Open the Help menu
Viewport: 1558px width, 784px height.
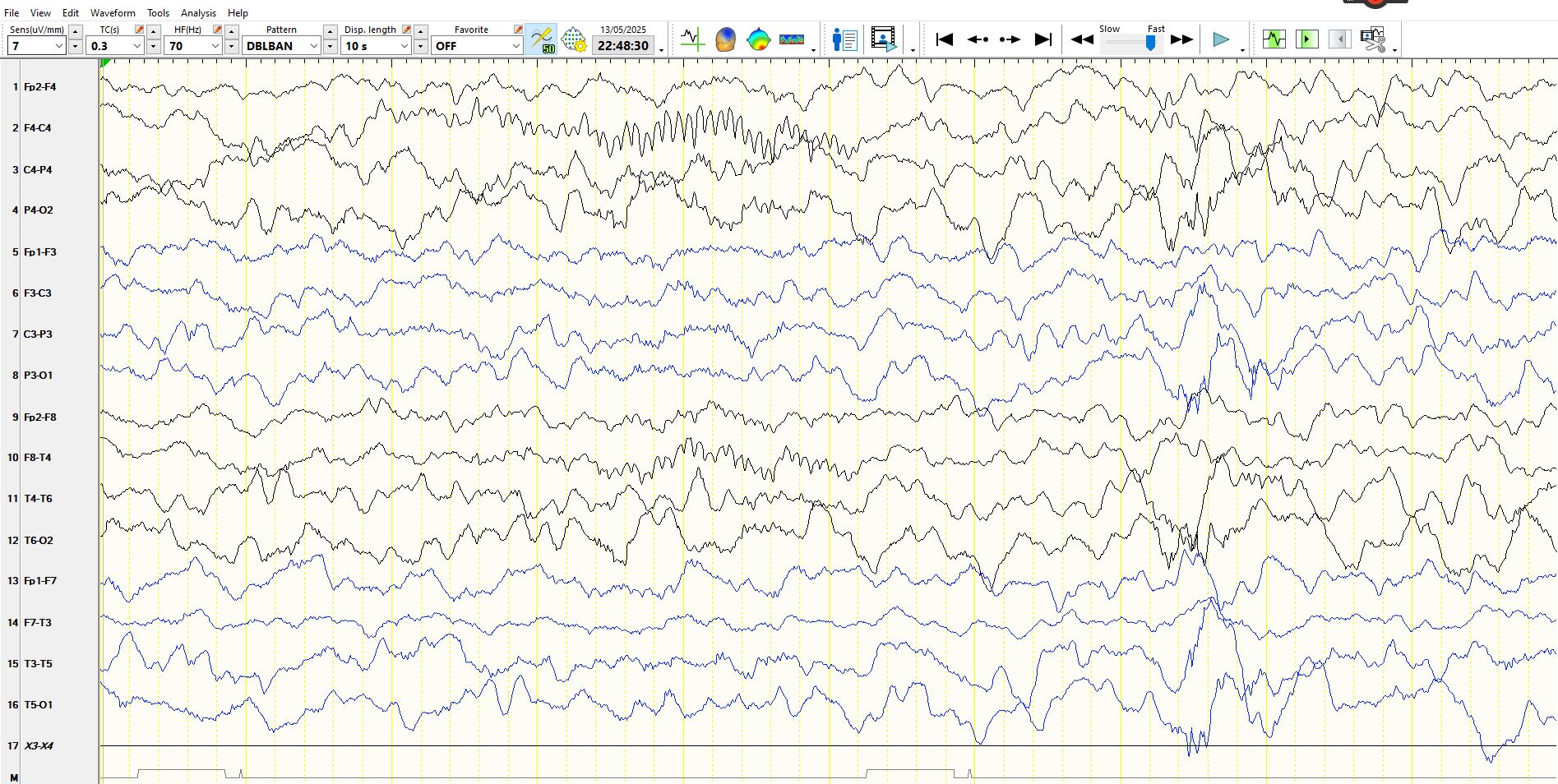tap(238, 13)
